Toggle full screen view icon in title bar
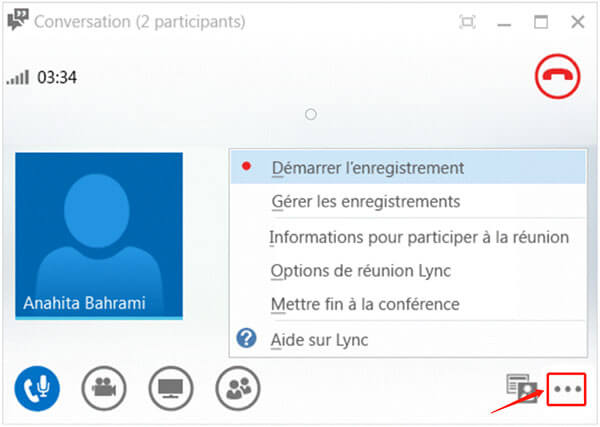Image resolution: width=600 pixels, height=427 pixels. pyautogui.click(x=467, y=21)
